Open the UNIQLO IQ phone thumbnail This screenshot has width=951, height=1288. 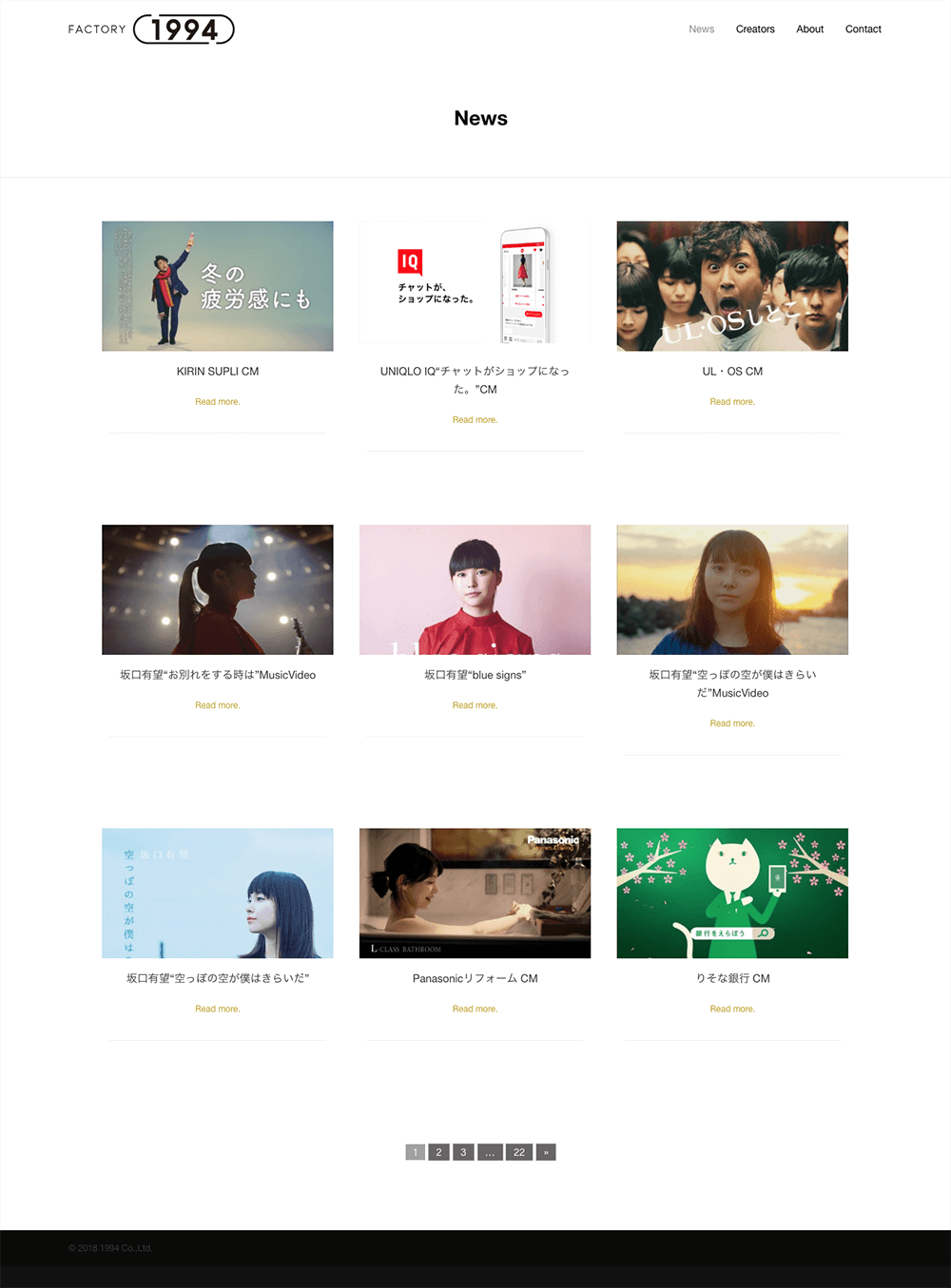coord(475,286)
